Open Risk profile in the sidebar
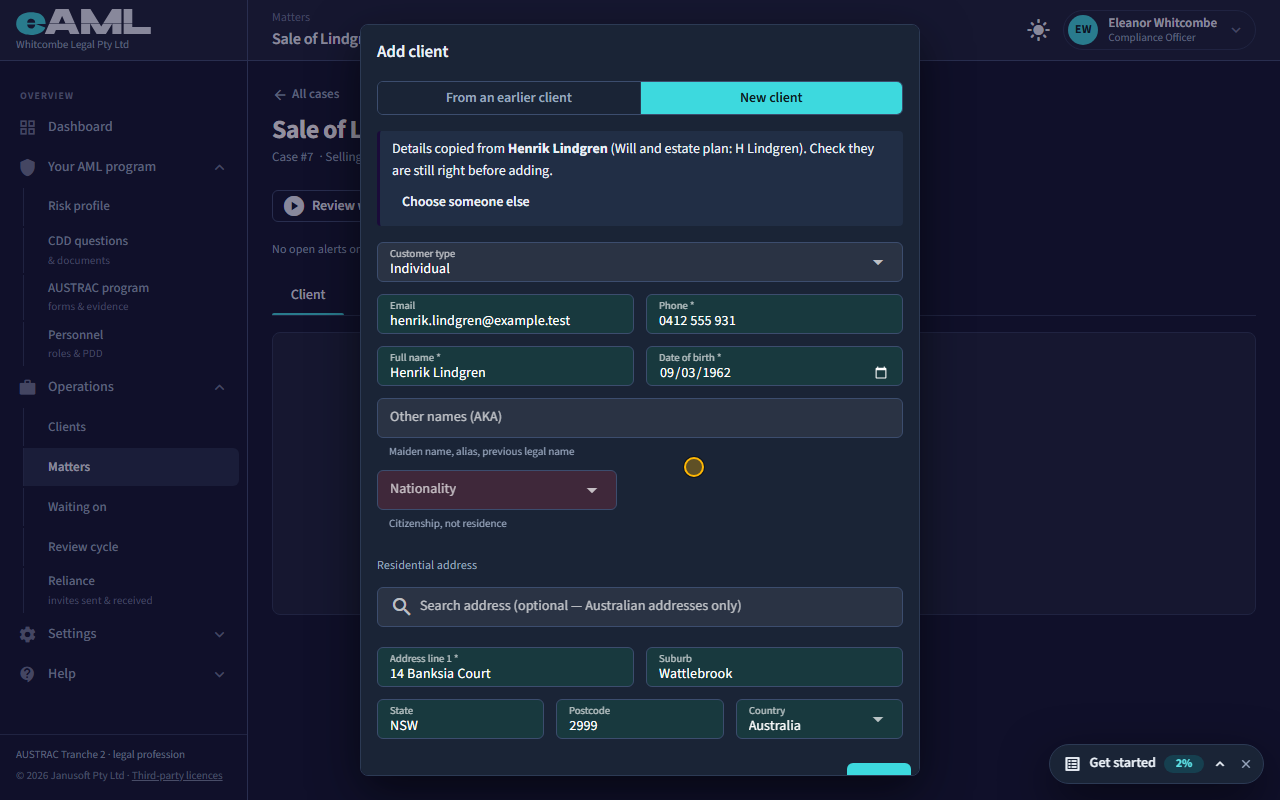Screen dimensions: 1280x800 pyautogui.click(x=130, y=206)
